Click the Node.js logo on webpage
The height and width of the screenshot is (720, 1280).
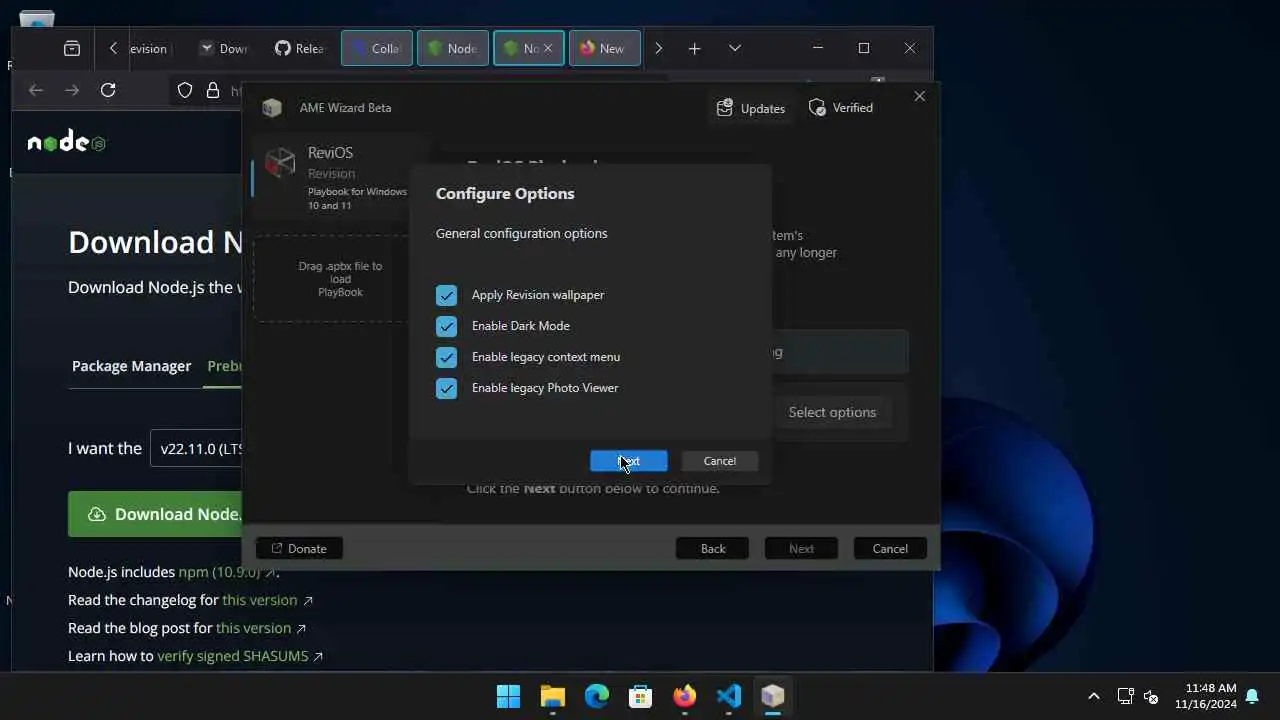click(x=66, y=142)
